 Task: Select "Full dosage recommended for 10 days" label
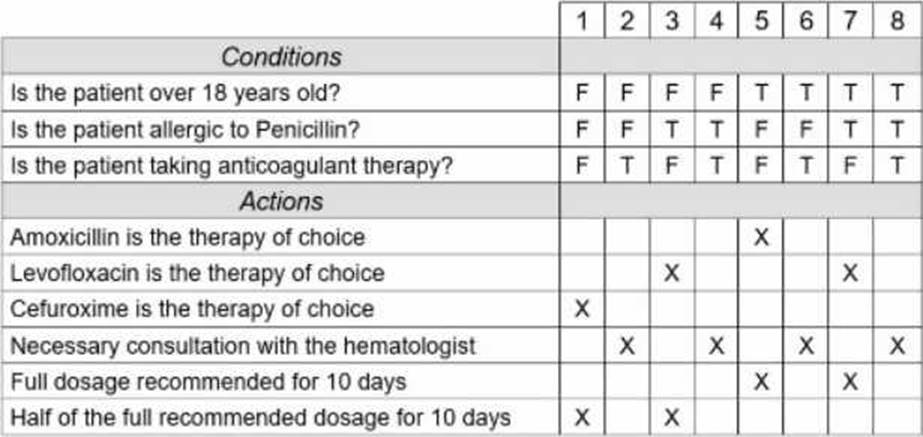tap(208, 381)
